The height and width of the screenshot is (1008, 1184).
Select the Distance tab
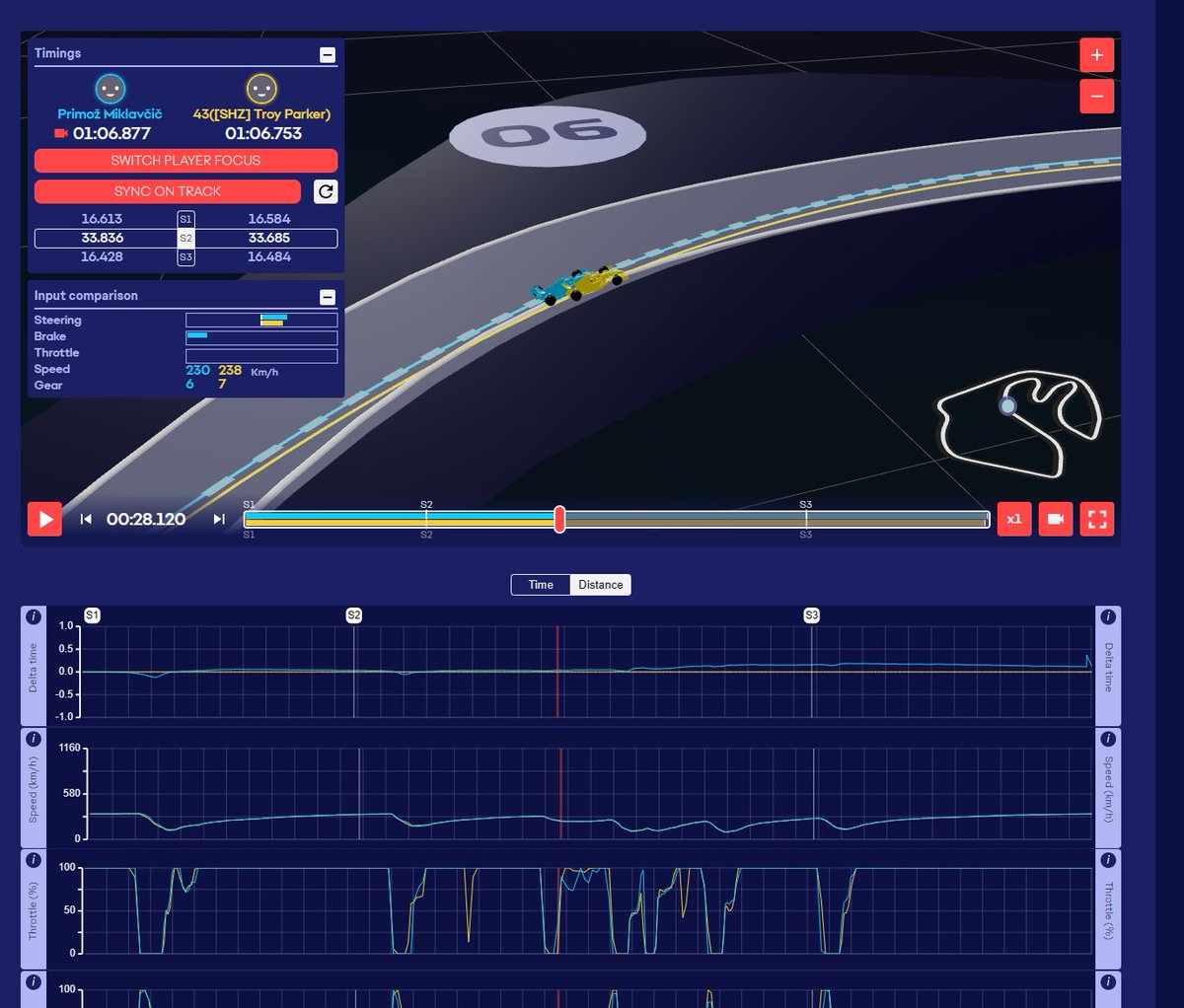pyautogui.click(x=600, y=585)
